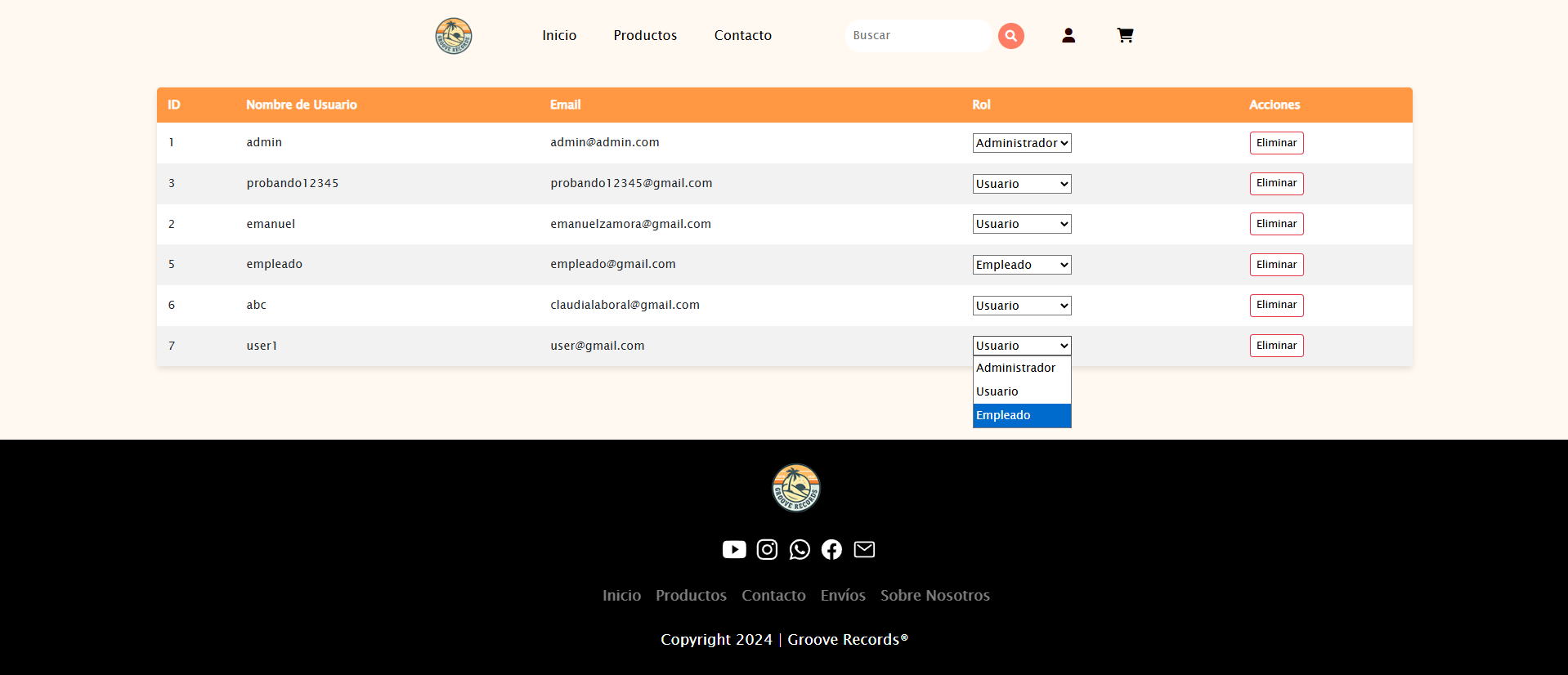Click the claudialaboral@gmail.com email cell
Image resolution: width=1568 pixels, height=675 pixels.
pyautogui.click(x=625, y=305)
